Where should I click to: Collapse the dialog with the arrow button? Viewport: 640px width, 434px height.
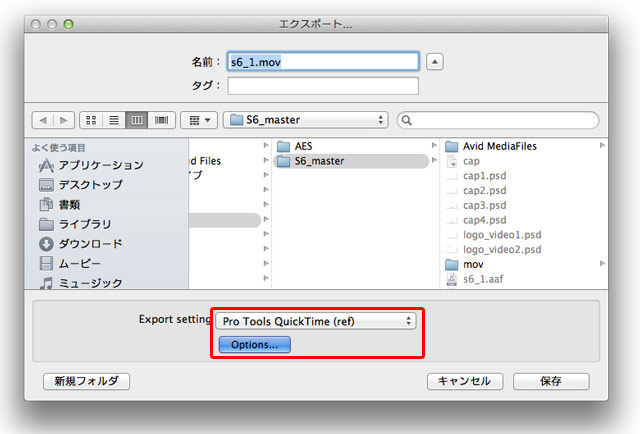point(435,62)
